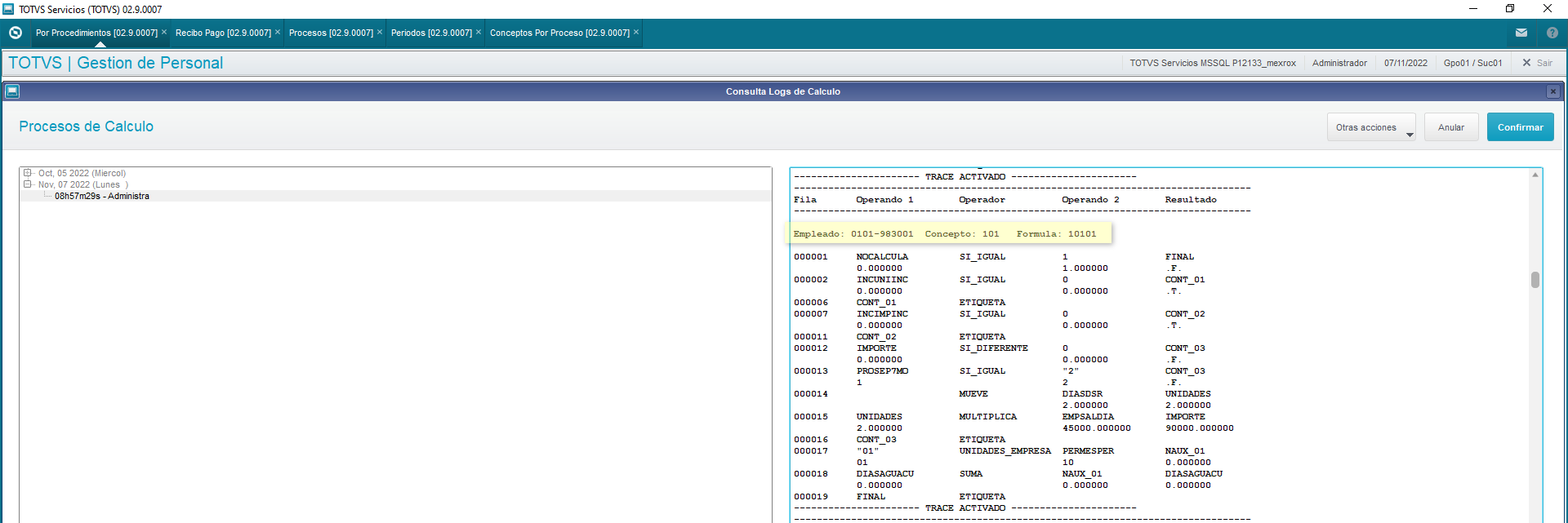The height and width of the screenshot is (523, 1568).
Task: Click the Resultado column header
Action: (x=1191, y=199)
